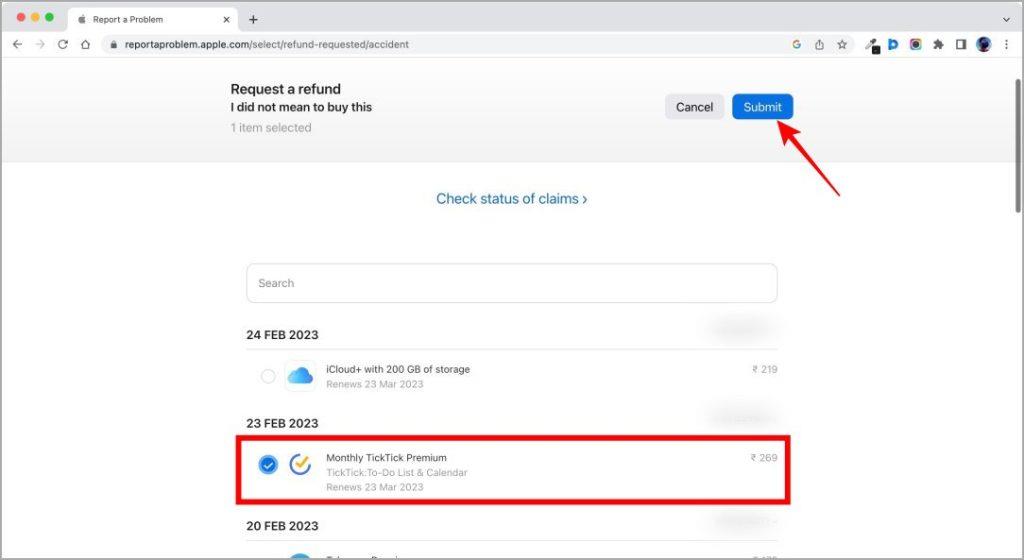Reload the page
This screenshot has width=1024, height=560.
(x=63, y=44)
